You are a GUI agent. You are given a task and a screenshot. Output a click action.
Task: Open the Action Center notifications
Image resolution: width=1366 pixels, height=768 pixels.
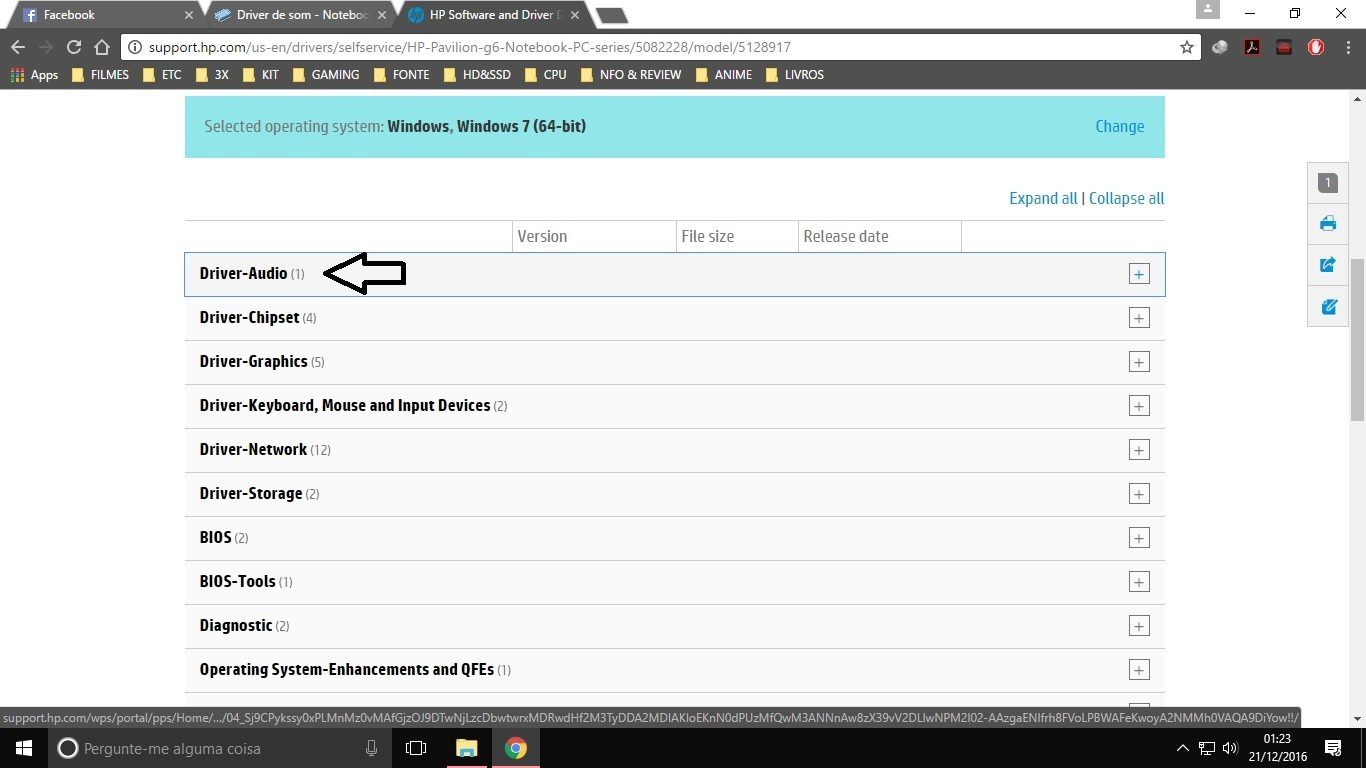pyautogui.click(x=1332, y=748)
